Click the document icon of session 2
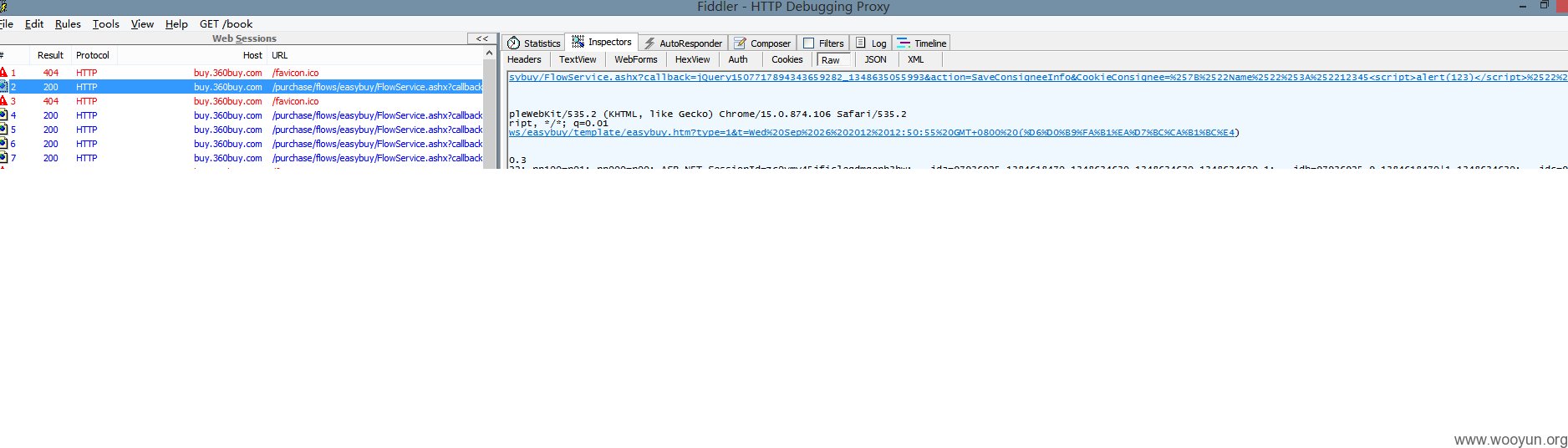 3,87
